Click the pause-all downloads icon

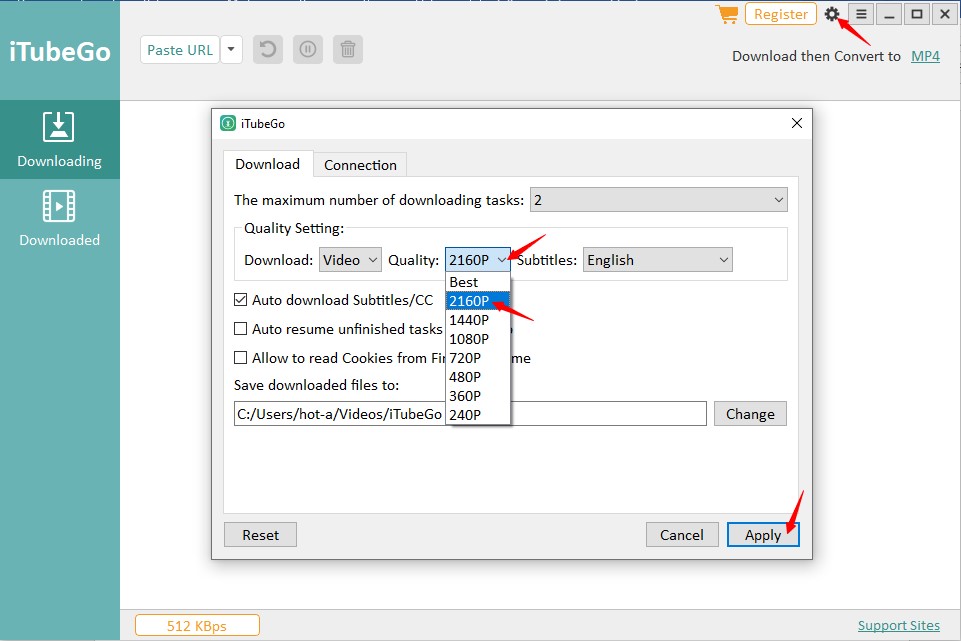tap(308, 50)
